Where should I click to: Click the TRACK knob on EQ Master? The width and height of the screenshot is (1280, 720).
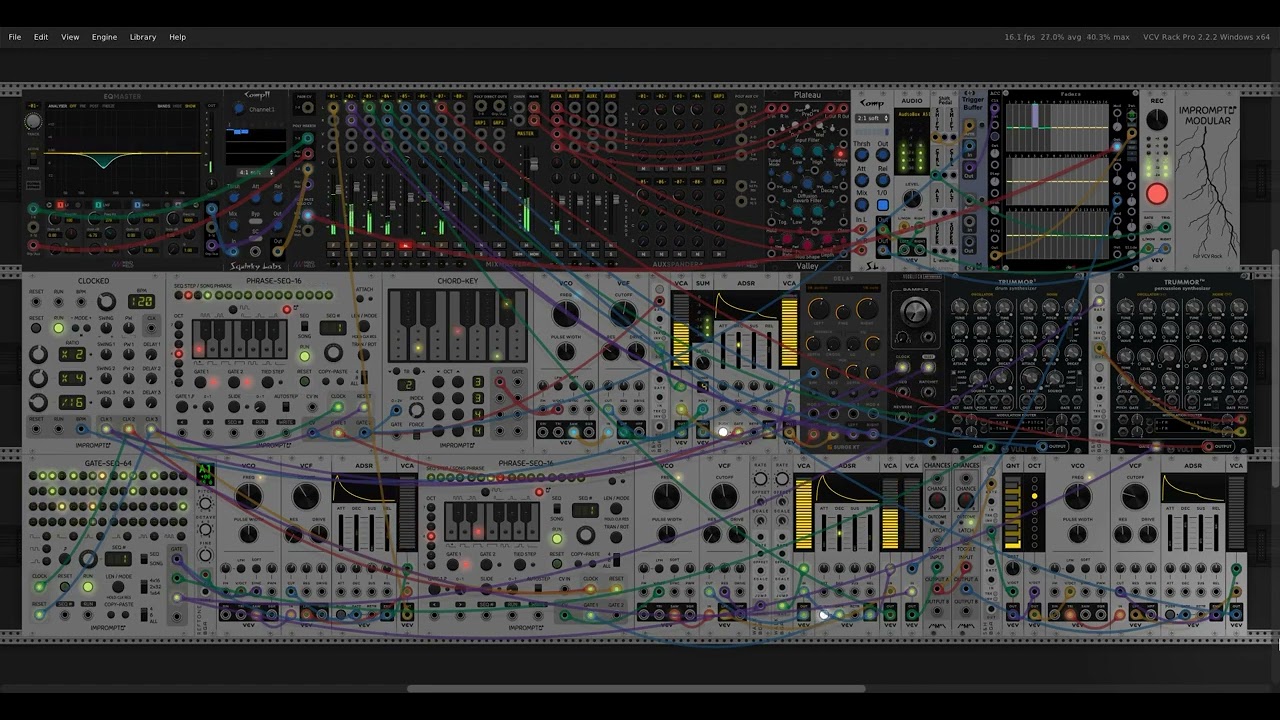click(33, 121)
